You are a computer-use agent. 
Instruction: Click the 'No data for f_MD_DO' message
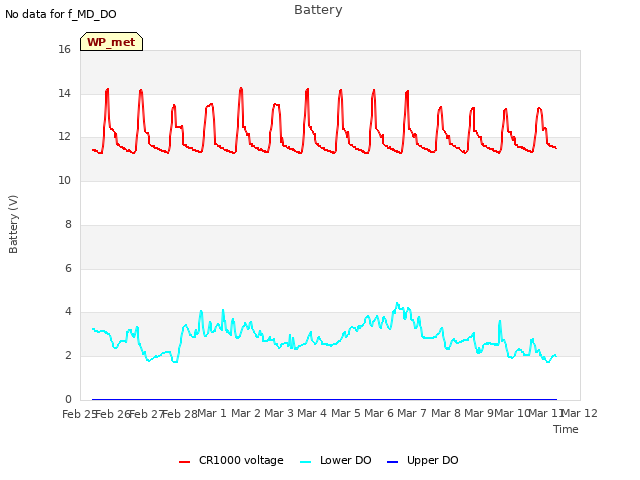click(x=61, y=14)
